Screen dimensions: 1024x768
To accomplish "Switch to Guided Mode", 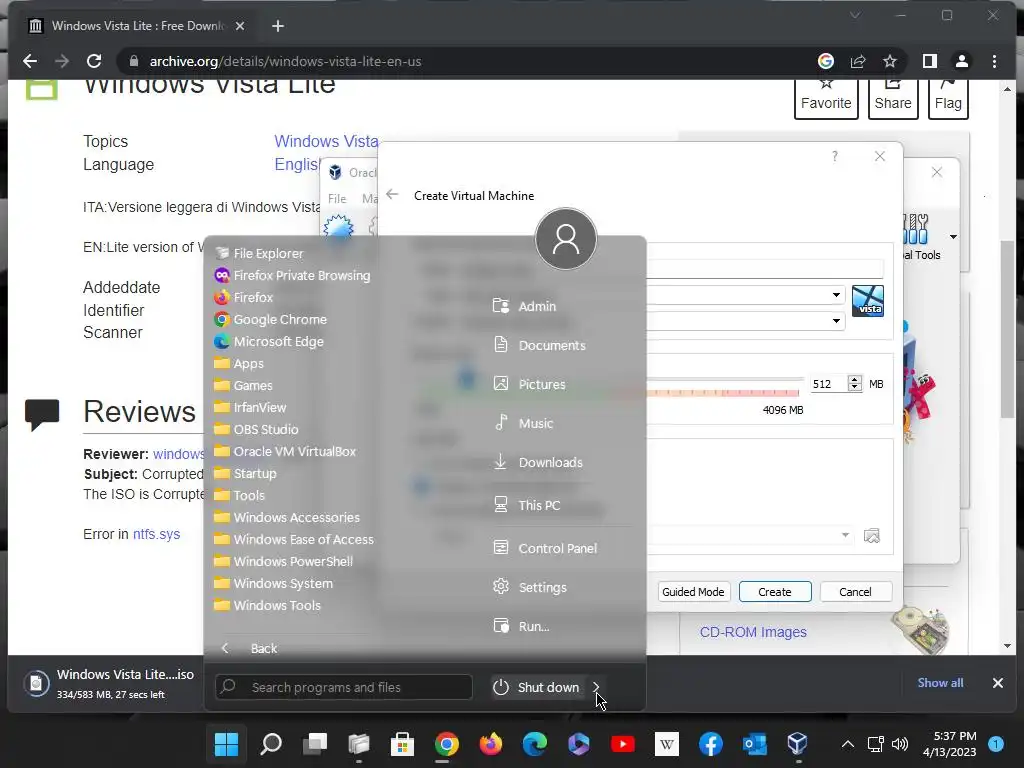I will pyautogui.click(x=694, y=592).
